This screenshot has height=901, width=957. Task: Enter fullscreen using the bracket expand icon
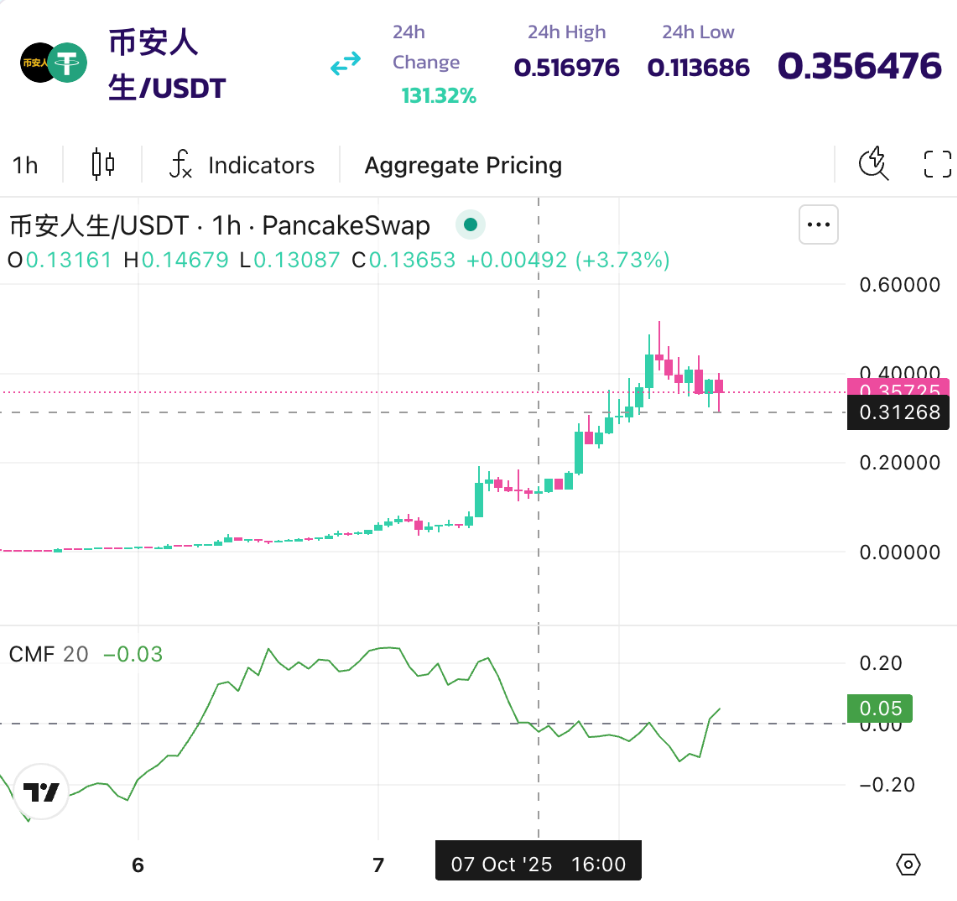point(936,164)
